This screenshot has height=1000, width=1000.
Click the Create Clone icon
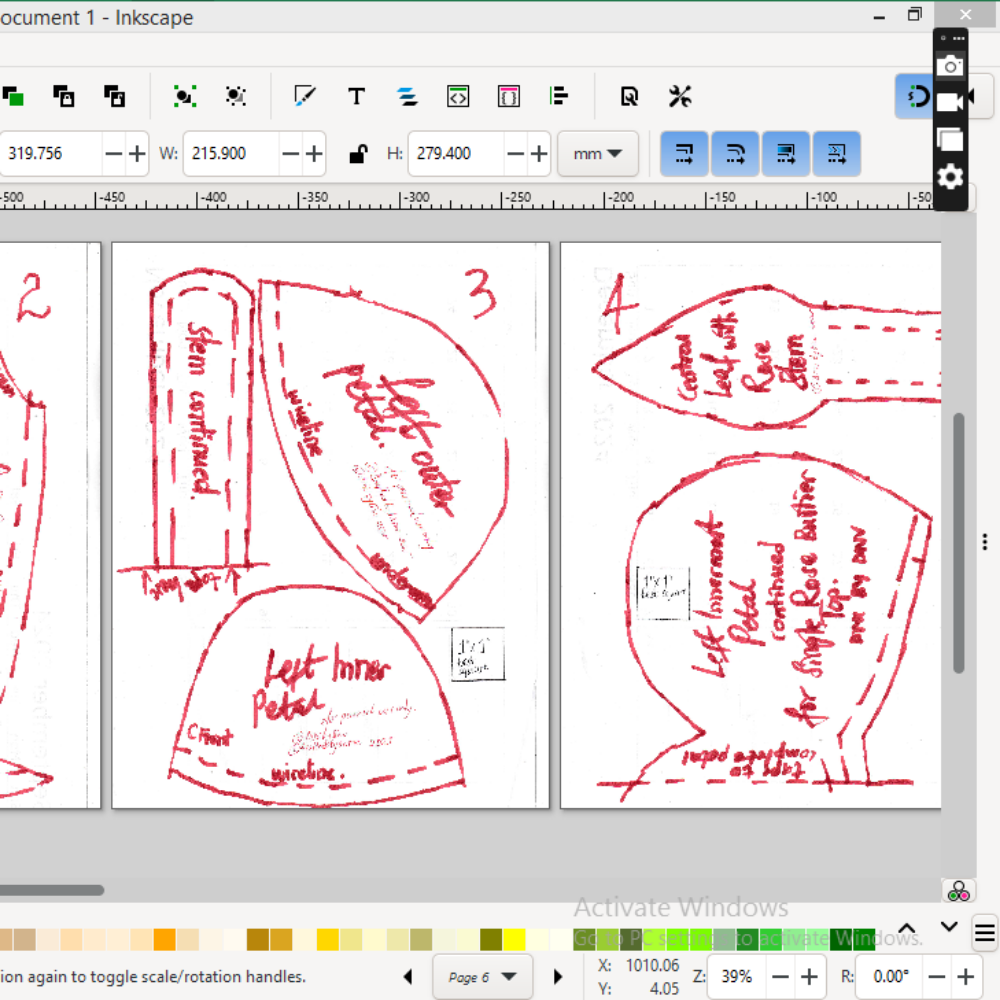tap(63, 97)
